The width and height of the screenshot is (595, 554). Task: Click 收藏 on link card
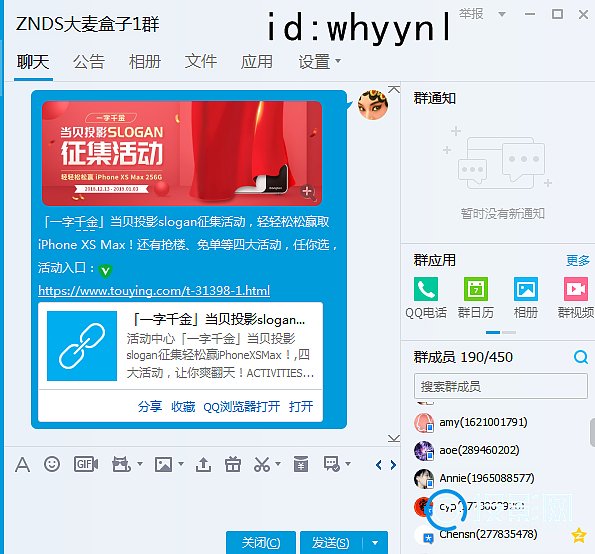pos(183,407)
